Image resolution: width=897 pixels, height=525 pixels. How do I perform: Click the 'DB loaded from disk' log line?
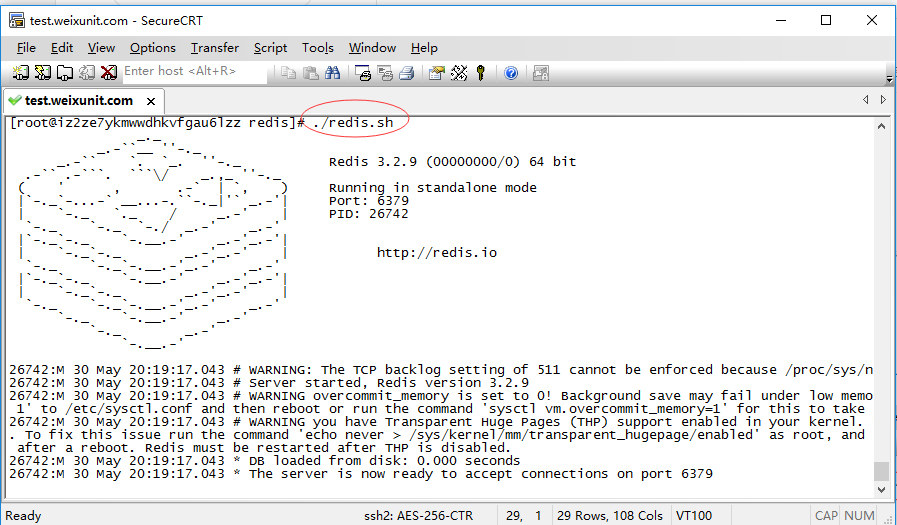click(264, 460)
